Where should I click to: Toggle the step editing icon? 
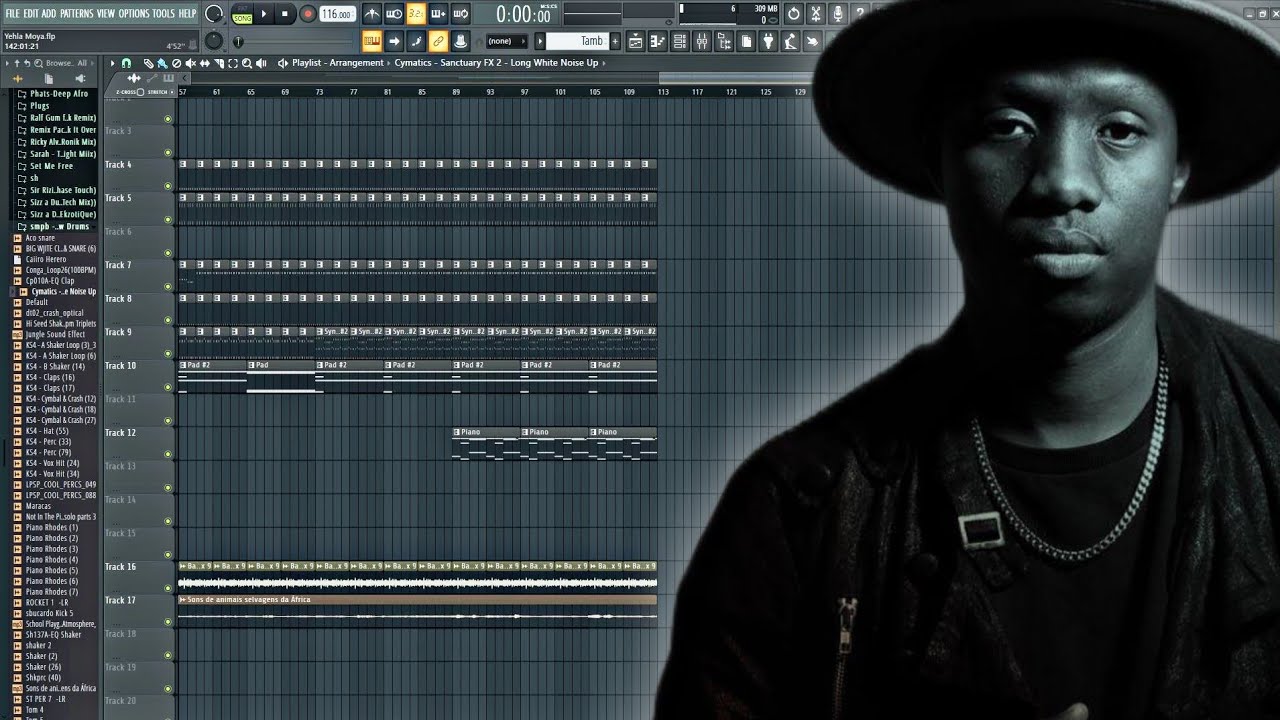tap(416, 41)
